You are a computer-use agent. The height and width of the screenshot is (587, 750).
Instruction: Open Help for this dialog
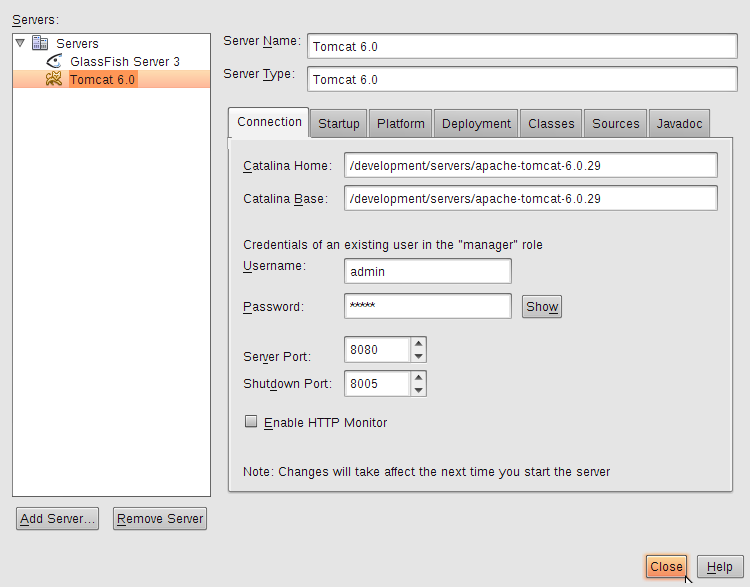point(719,567)
